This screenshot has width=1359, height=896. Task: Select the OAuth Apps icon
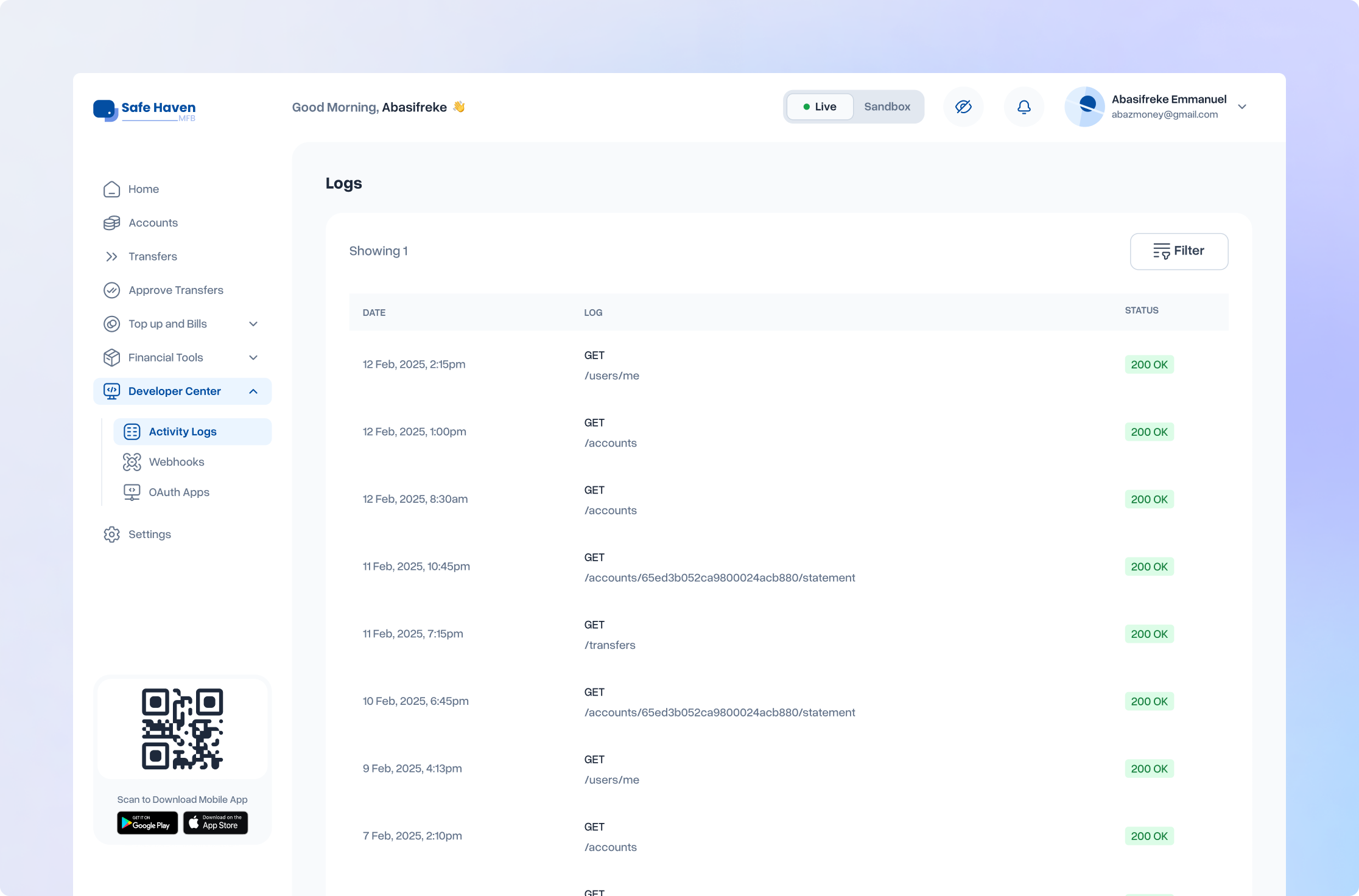pyautogui.click(x=132, y=492)
